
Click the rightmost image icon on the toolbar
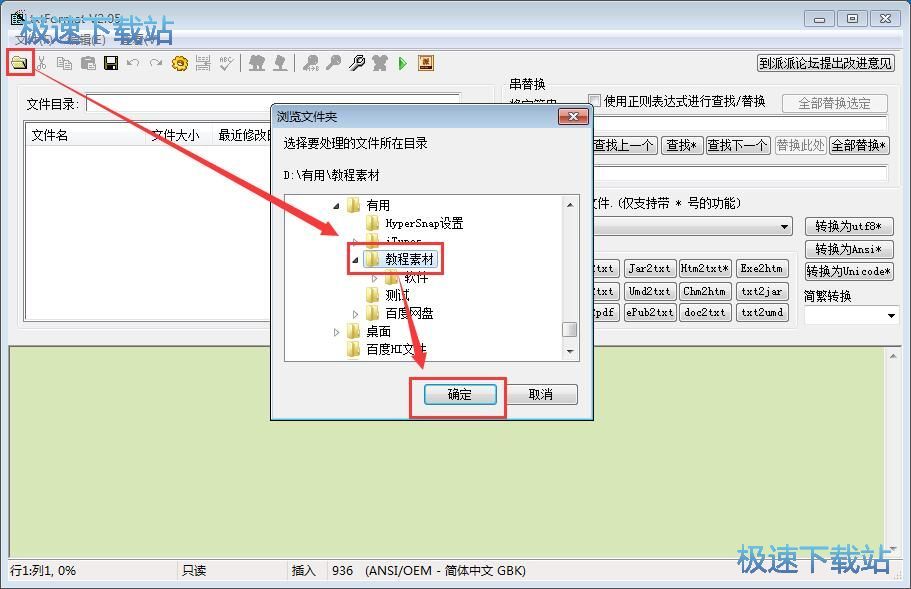tap(424, 62)
